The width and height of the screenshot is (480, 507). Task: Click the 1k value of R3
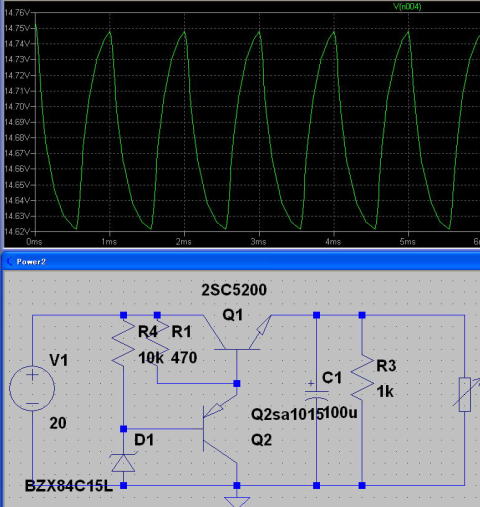pos(385,392)
